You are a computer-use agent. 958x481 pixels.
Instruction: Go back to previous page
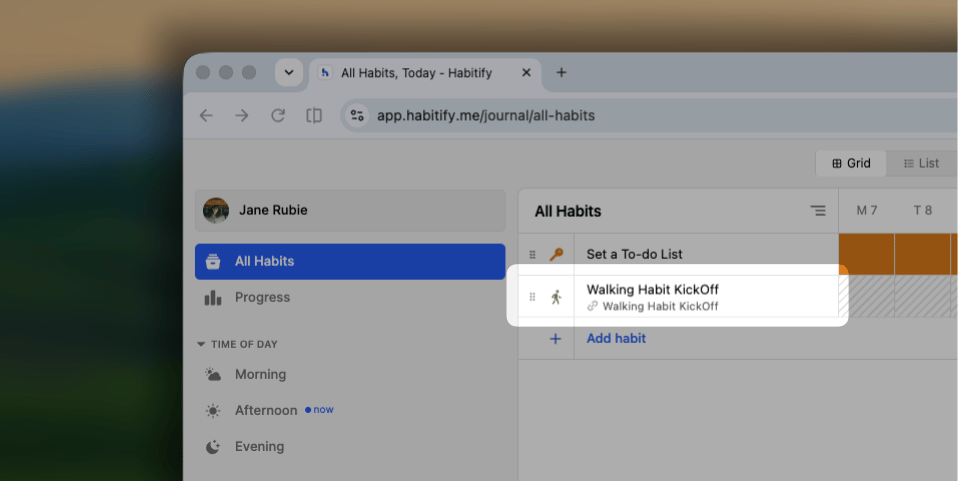pos(207,116)
